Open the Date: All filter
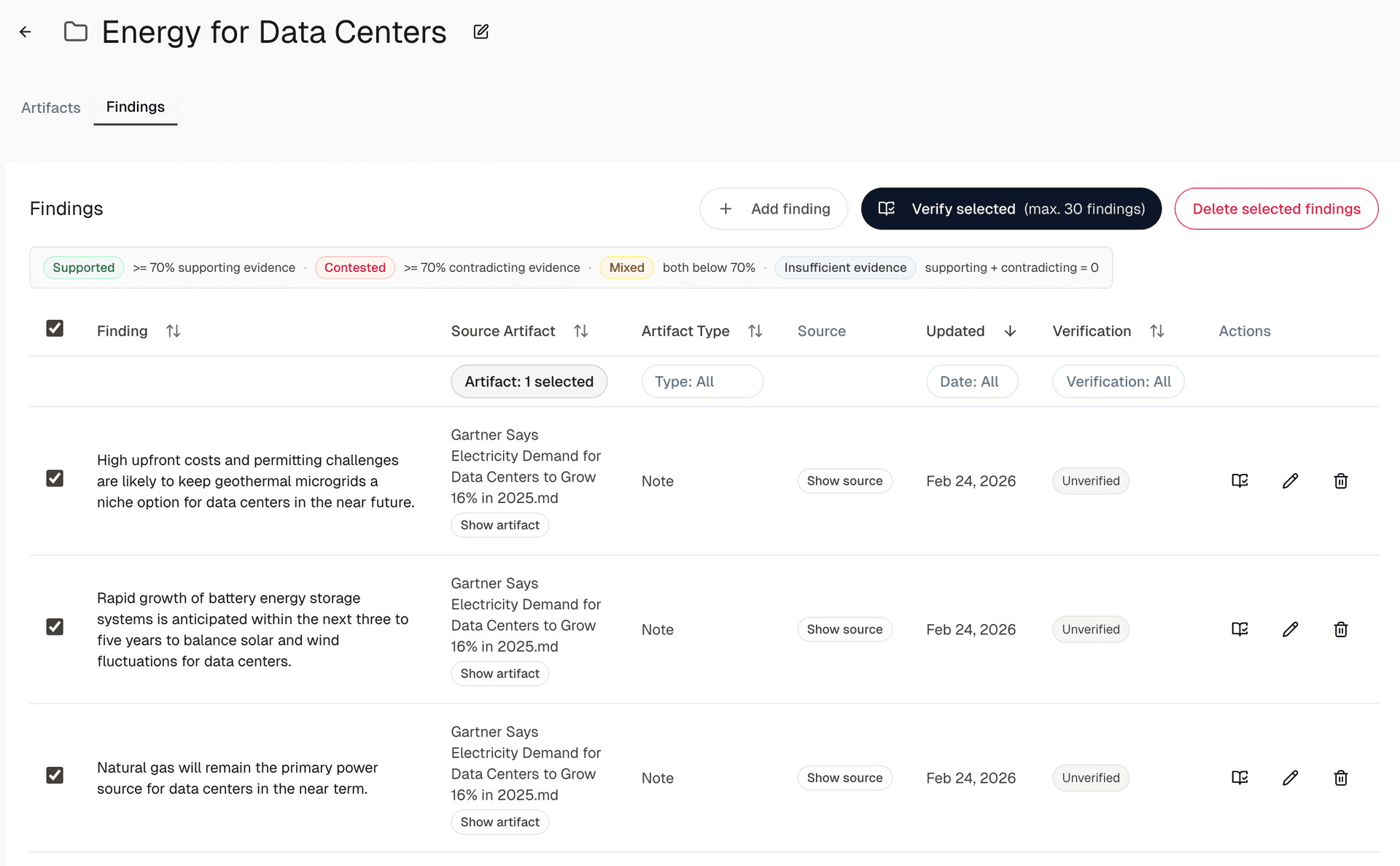1400x866 pixels. [972, 381]
